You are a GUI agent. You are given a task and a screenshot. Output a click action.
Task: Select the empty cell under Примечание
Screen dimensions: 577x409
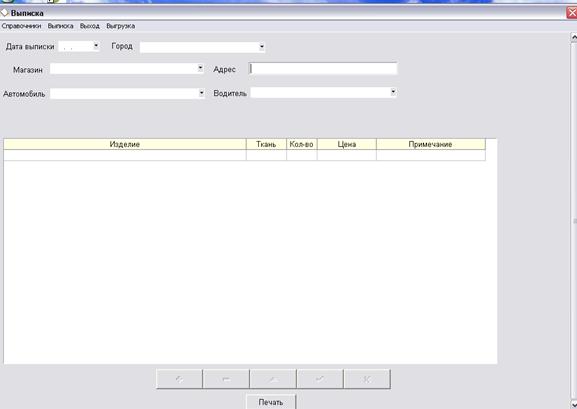coord(431,155)
